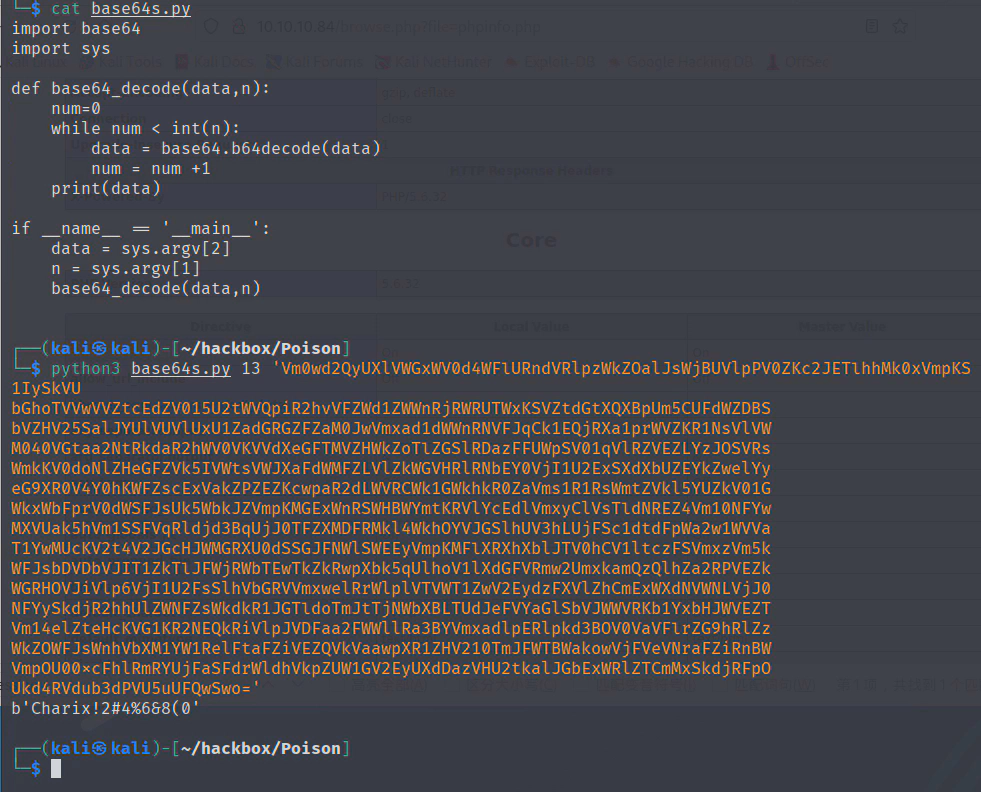Click the 'data = sys.argv[2]' line
This screenshot has height=792, width=981.
tap(140, 248)
